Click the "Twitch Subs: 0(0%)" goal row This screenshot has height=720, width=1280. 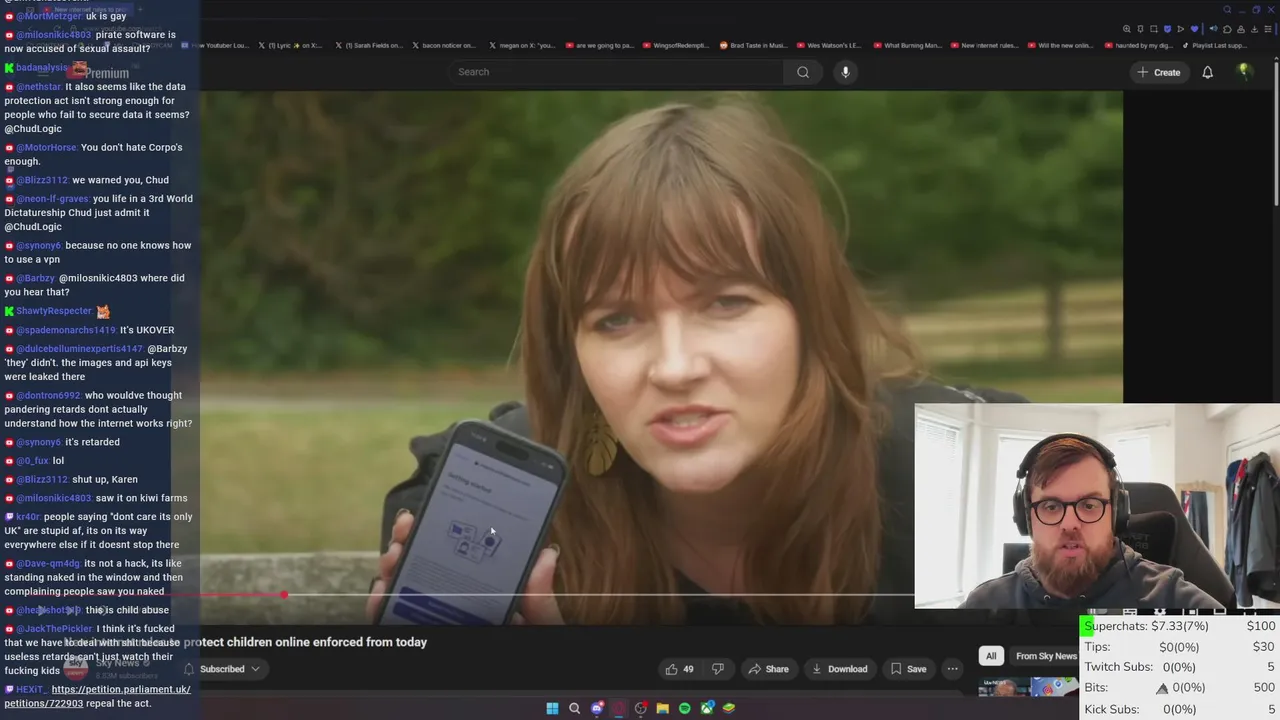coord(1180,667)
